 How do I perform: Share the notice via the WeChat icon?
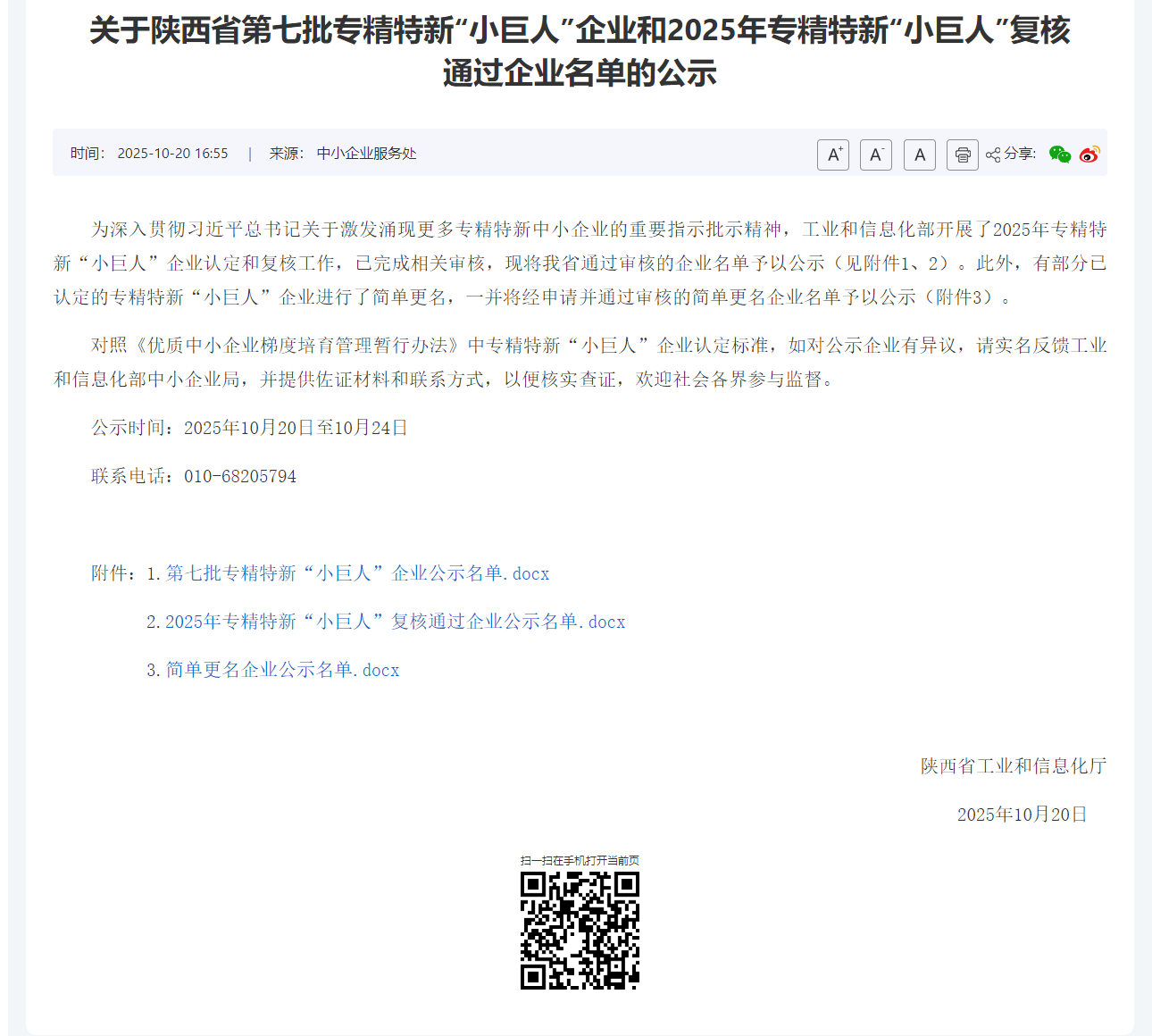coord(1059,154)
